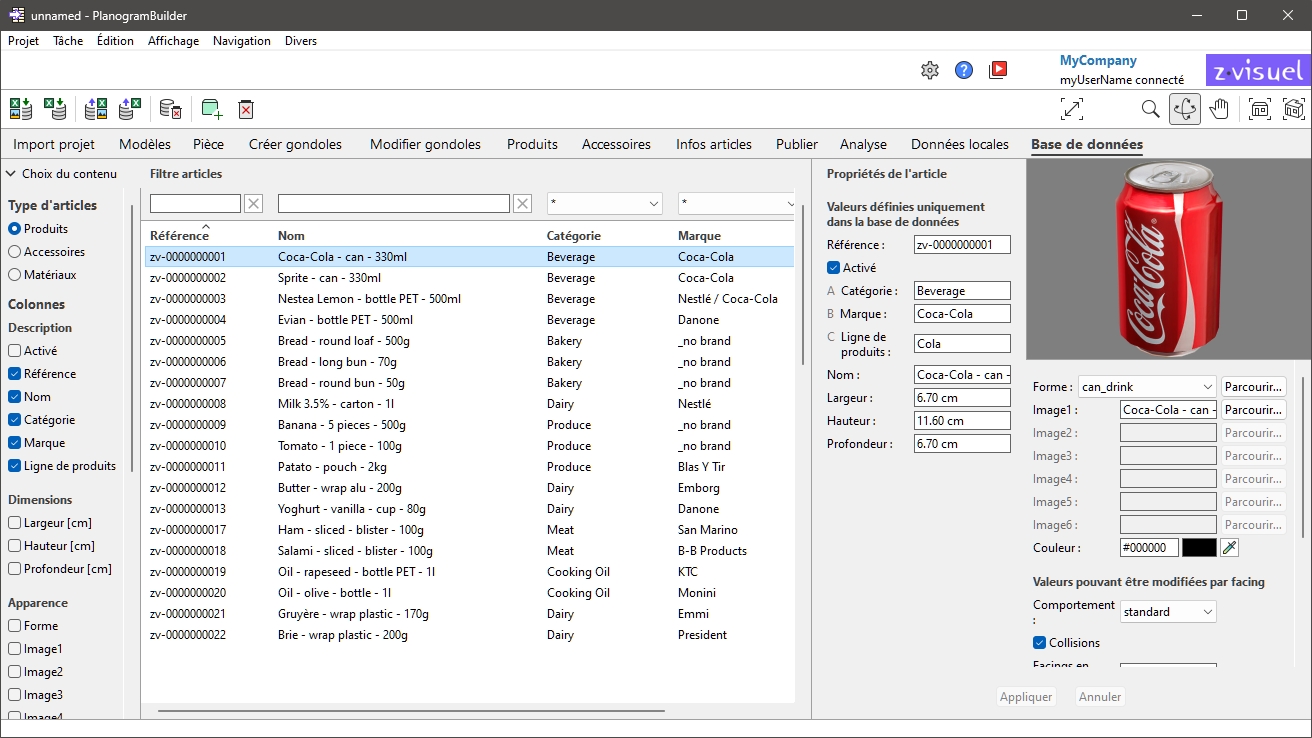The height and width of the screenshot is (738, 1312).
Task: Select the orbit rotate view tool
Action: [1185, 108]
